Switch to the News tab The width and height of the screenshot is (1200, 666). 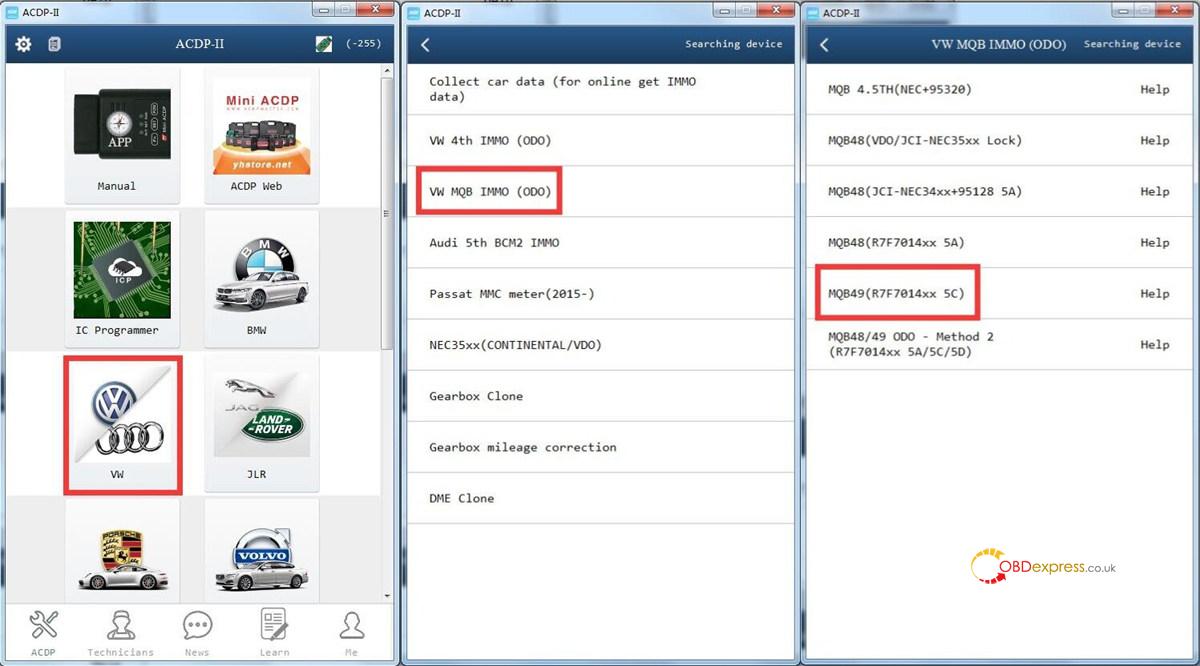click(x=197, y=633)
